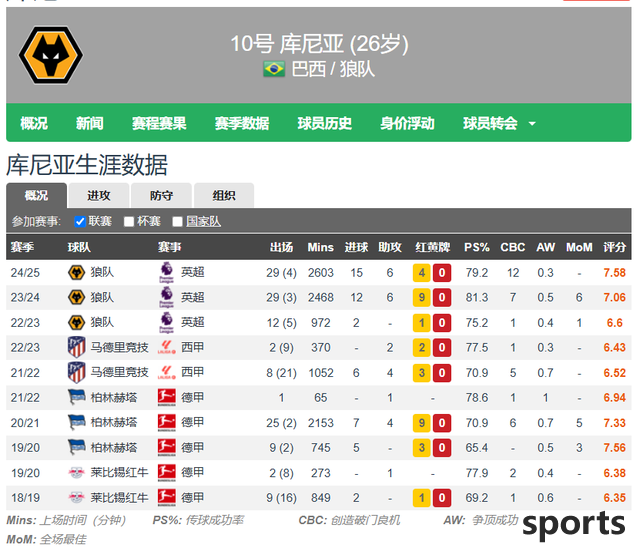Click minutes value 2468
The image size is (640, 555).
[320, 297]
